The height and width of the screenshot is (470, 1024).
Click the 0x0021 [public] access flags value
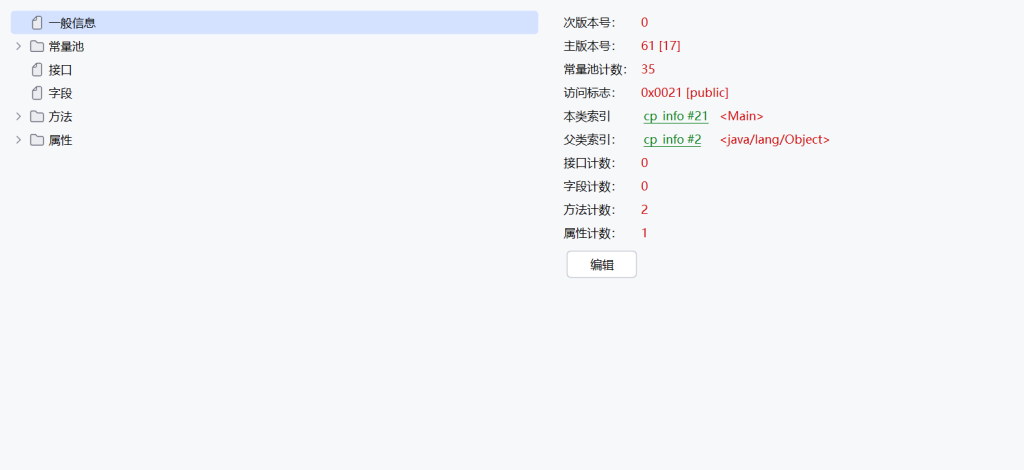(684, 93)
